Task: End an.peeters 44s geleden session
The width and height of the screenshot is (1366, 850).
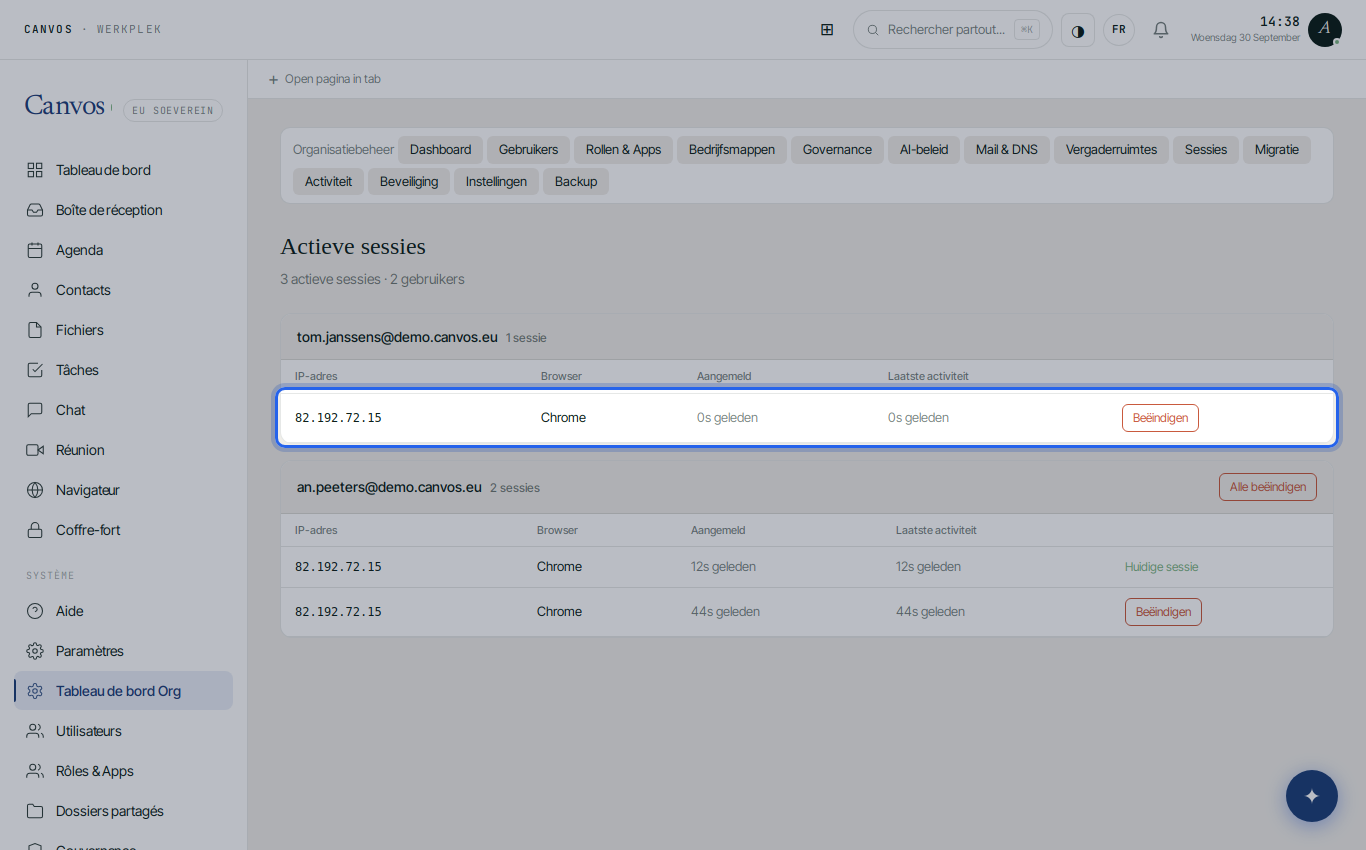Action: click(x=1163, y=612)
